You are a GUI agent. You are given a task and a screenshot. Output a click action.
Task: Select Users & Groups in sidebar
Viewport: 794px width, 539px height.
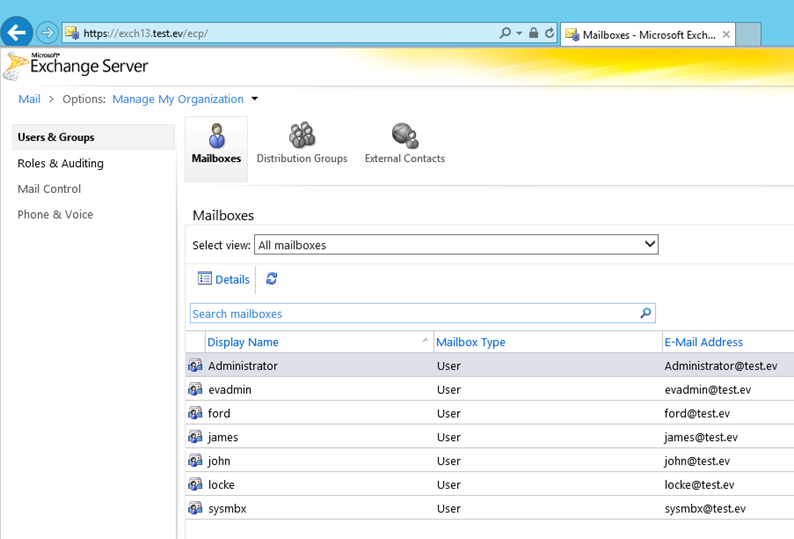point(93,137)
